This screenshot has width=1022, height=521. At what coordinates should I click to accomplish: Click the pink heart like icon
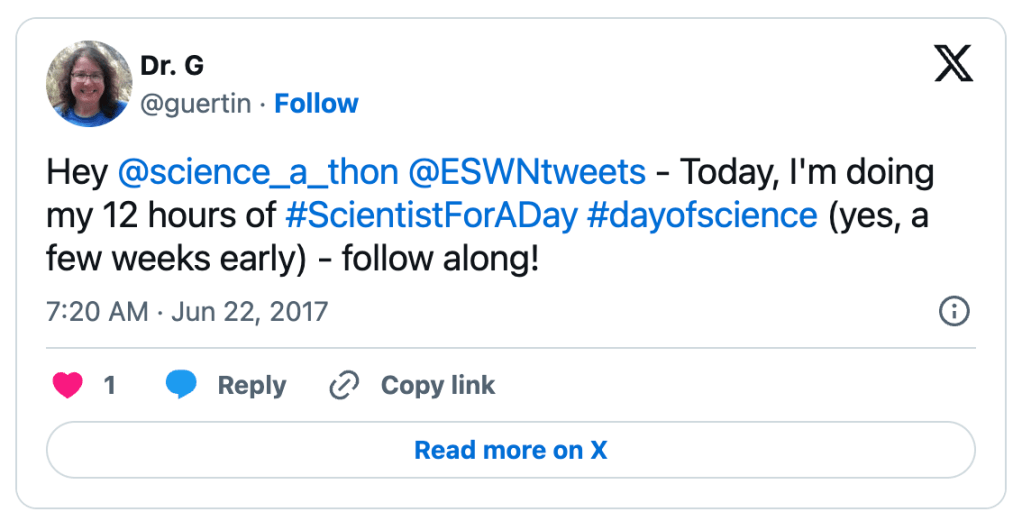(x=68, y=385)
